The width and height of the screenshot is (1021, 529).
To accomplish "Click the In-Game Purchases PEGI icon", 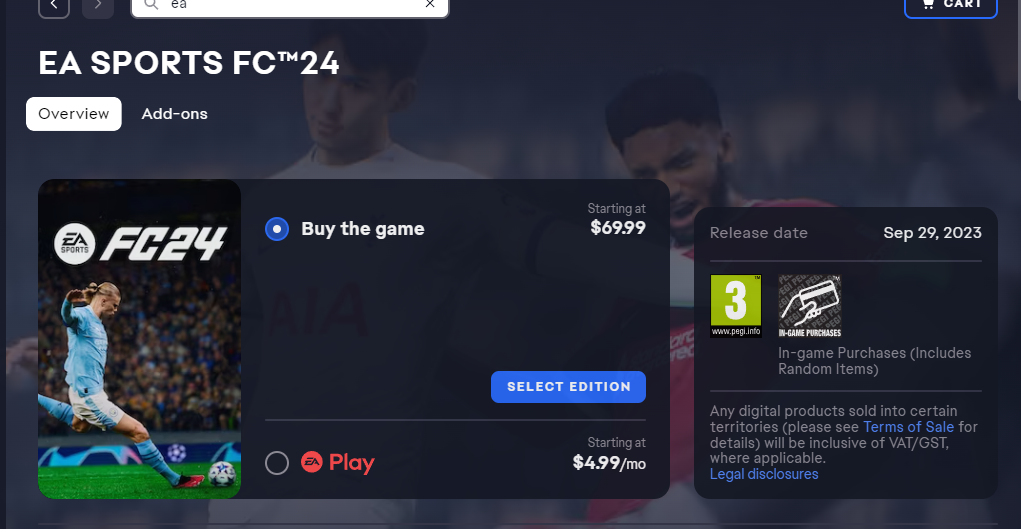I will tap(810, 306).
